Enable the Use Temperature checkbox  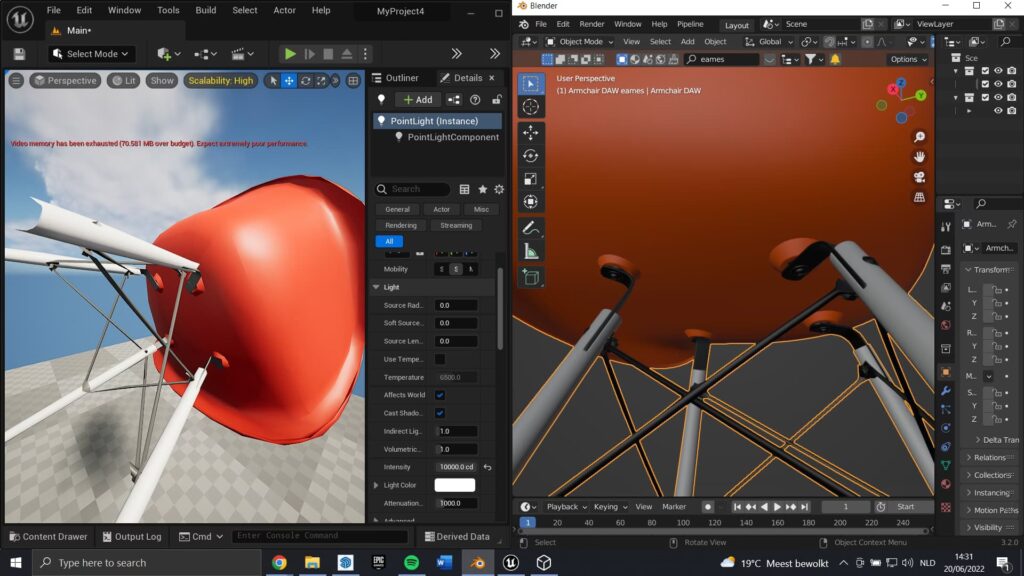click(x=440, y=359)
